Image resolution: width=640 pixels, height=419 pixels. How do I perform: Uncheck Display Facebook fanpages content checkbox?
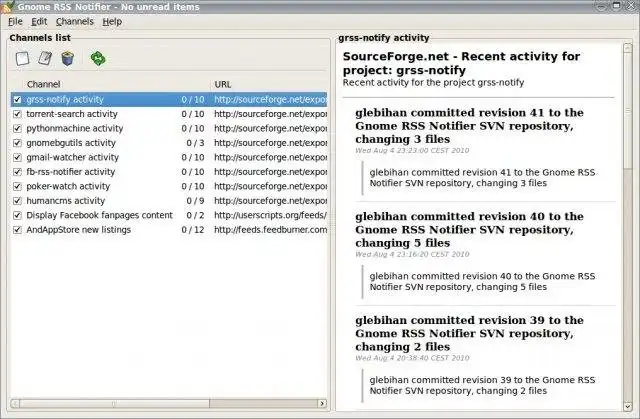17,215
